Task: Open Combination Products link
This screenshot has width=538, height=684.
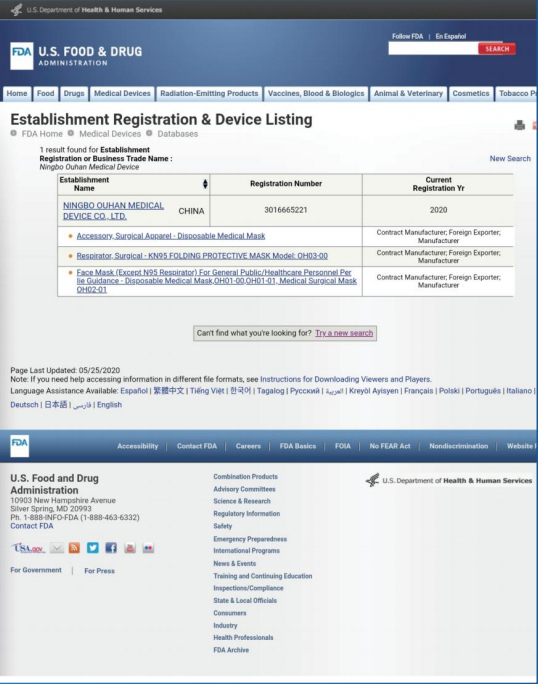Action: pyautogui.click(x=245, y=477)
